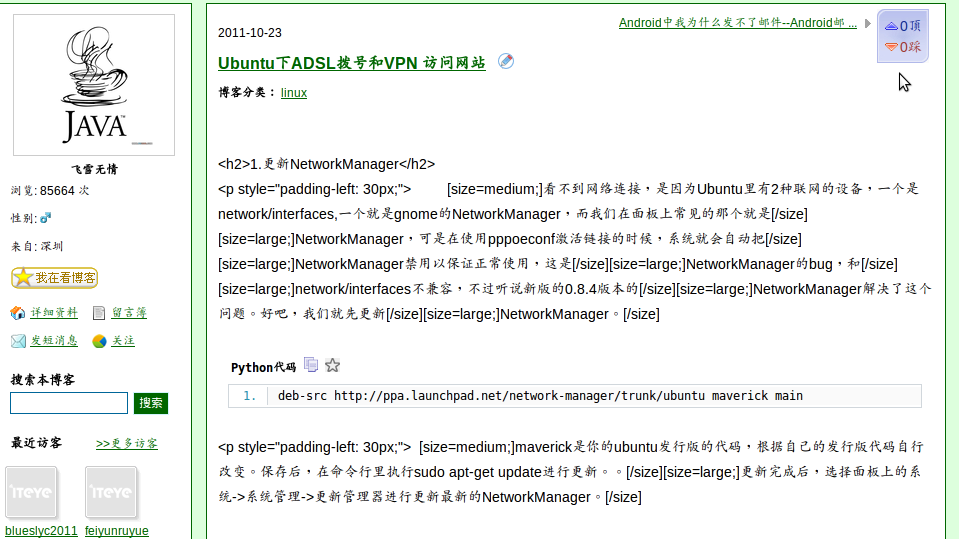Click the '搜索本博客' heading
The image size is (959, 539).
pyautogui.click(x=43, y=380)
